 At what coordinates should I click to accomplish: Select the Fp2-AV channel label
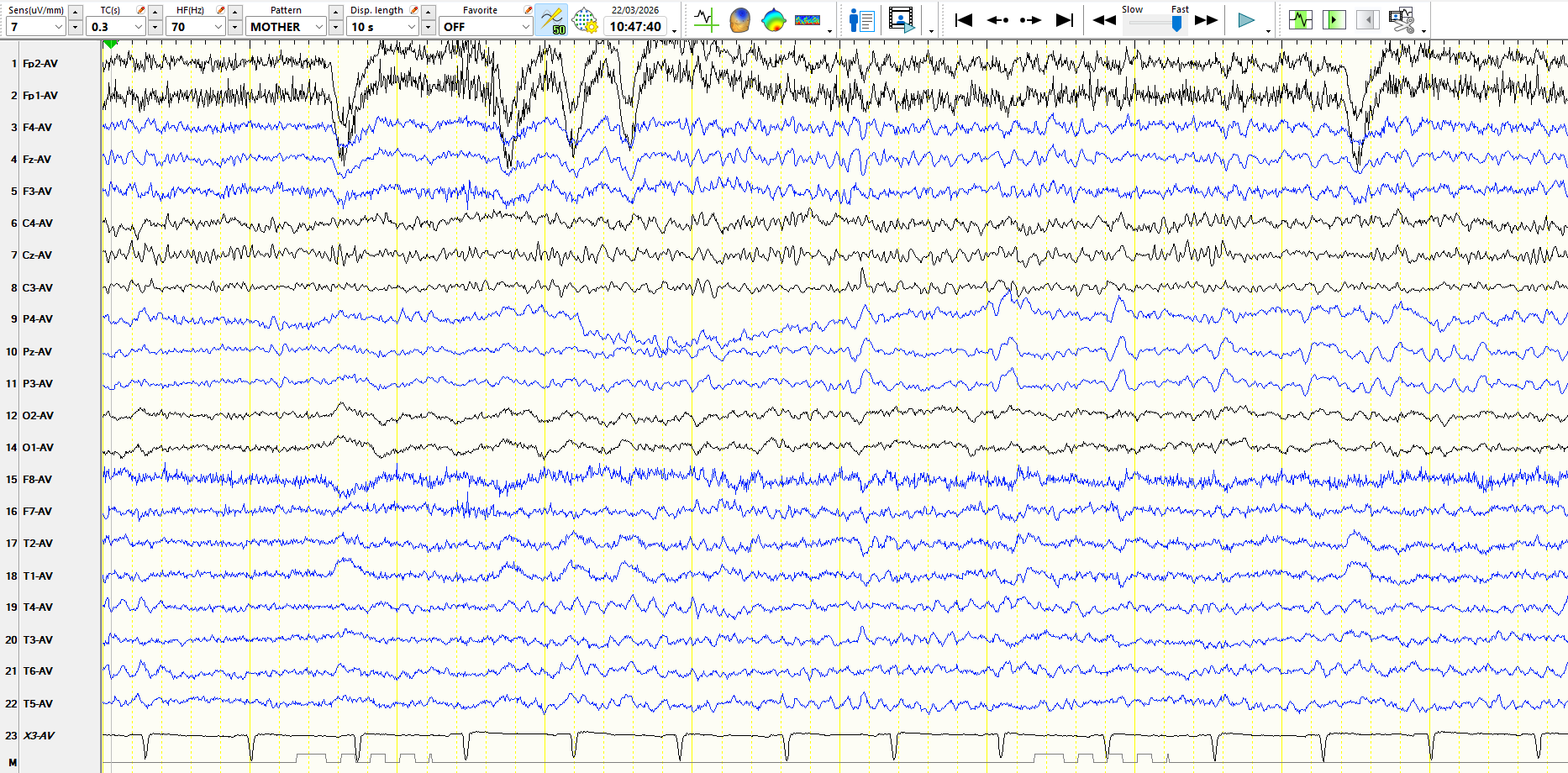click(x=40, y=63)
